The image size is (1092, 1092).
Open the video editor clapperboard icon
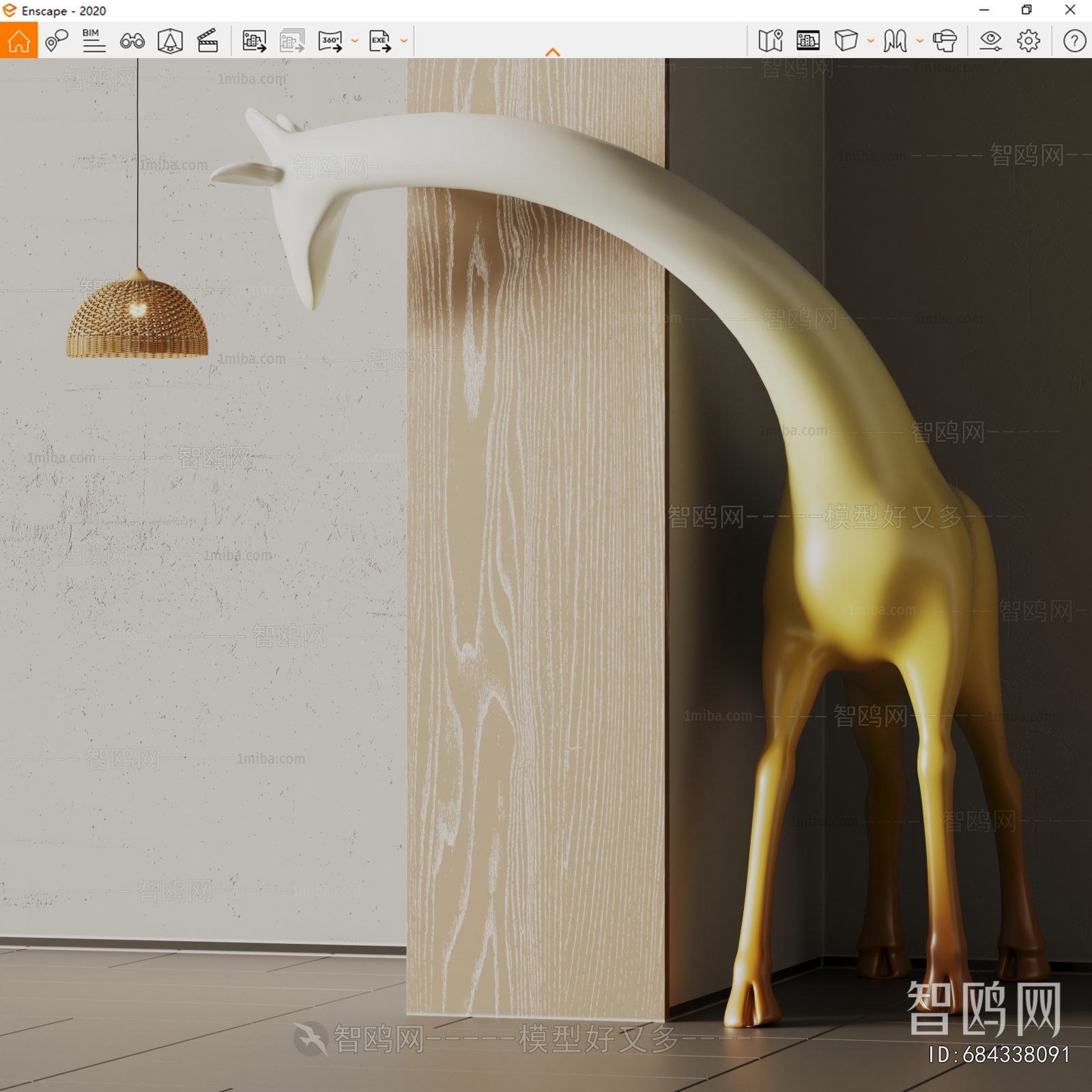click(x=207, y=41)
